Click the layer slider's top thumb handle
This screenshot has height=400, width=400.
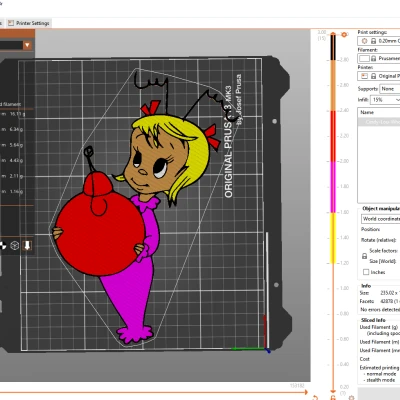tap(333, 34)
